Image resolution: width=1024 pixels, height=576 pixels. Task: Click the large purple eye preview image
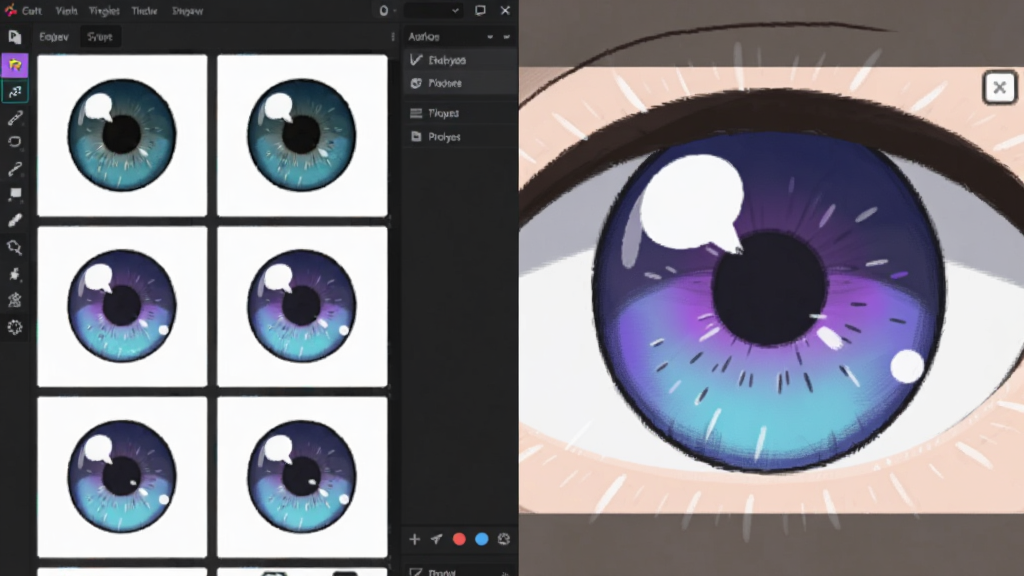771,290
